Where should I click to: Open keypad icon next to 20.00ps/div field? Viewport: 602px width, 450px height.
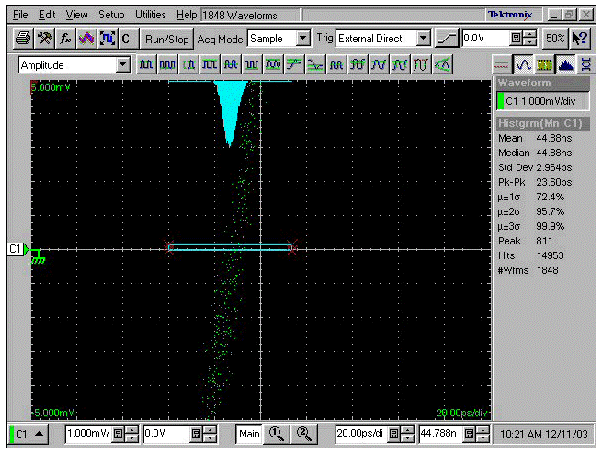click(x=394, y=434)
